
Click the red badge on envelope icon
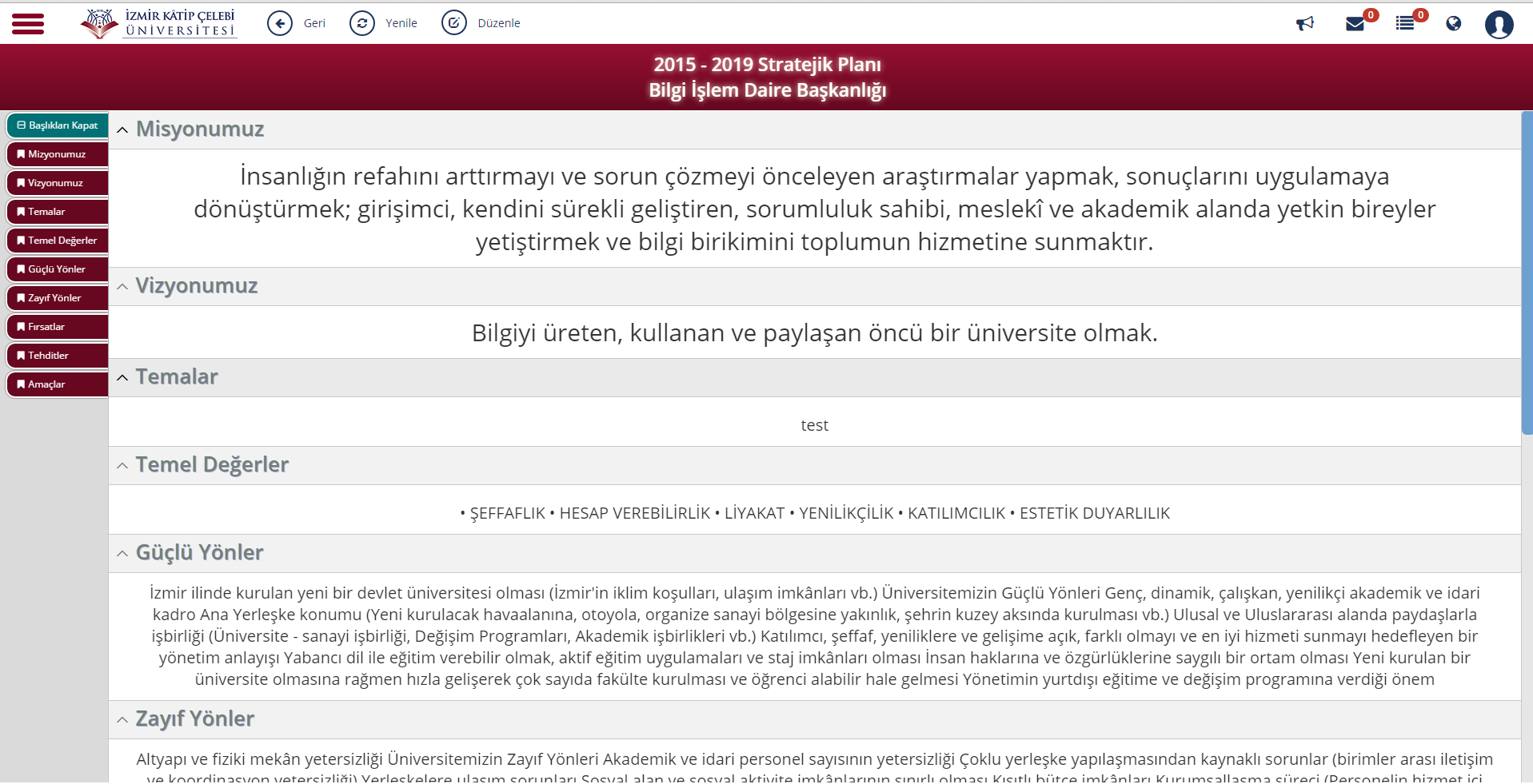tap(1371, 14)
